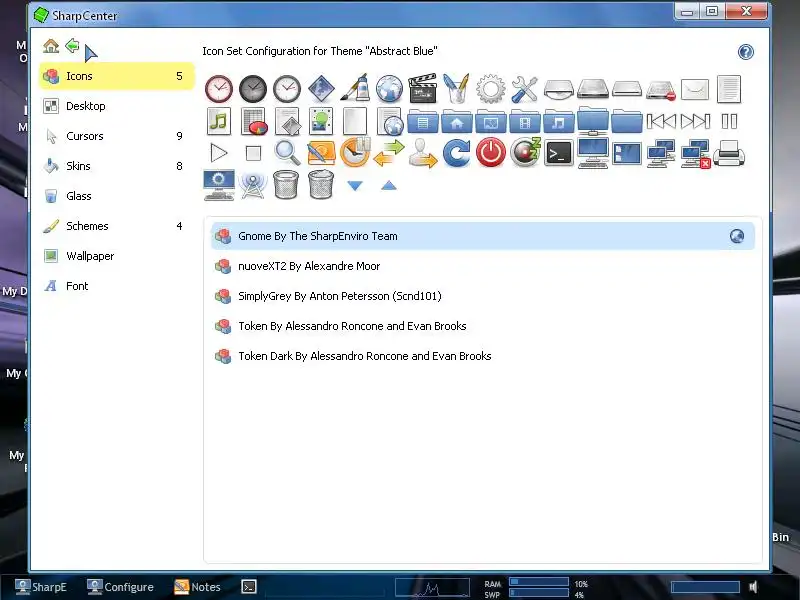Screen dimensions: 800x600
Task: Select the Wallpaper section
Action: tap(117, 256)
